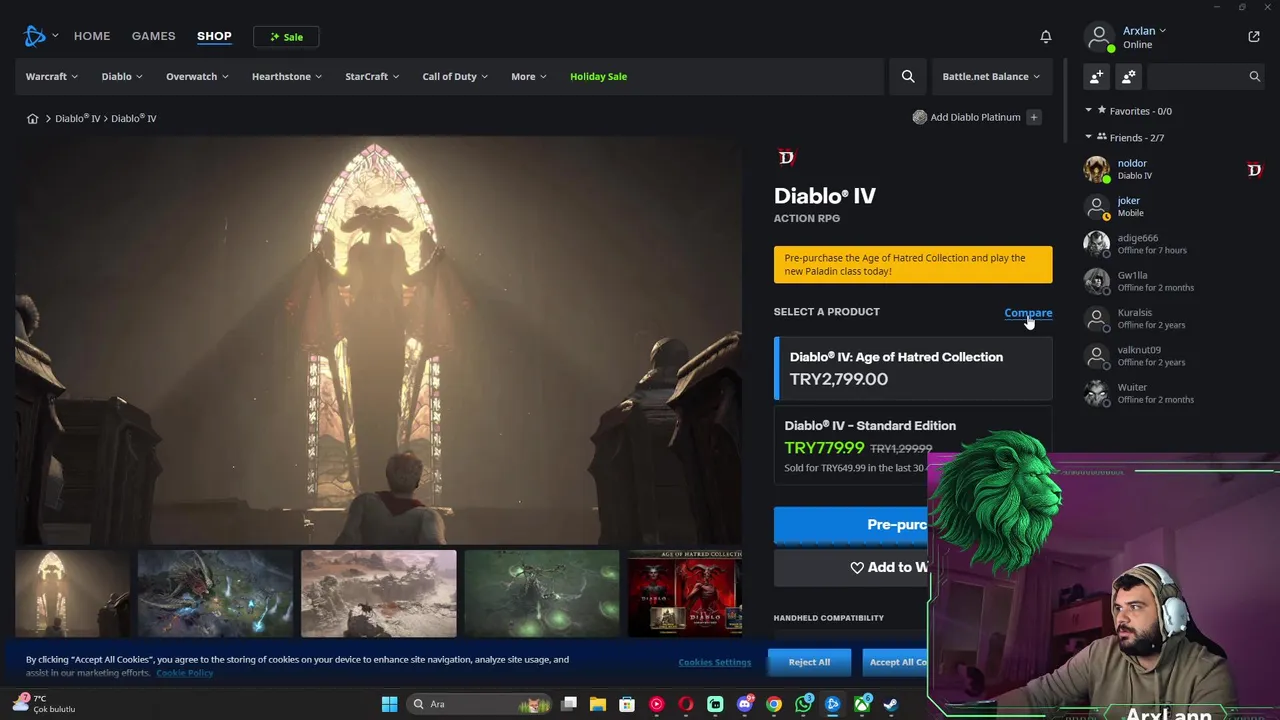This screenshot has height=720, width=1280.
Task: Select Age of Hatred Collection product
Action: click(x=913, y=368)
